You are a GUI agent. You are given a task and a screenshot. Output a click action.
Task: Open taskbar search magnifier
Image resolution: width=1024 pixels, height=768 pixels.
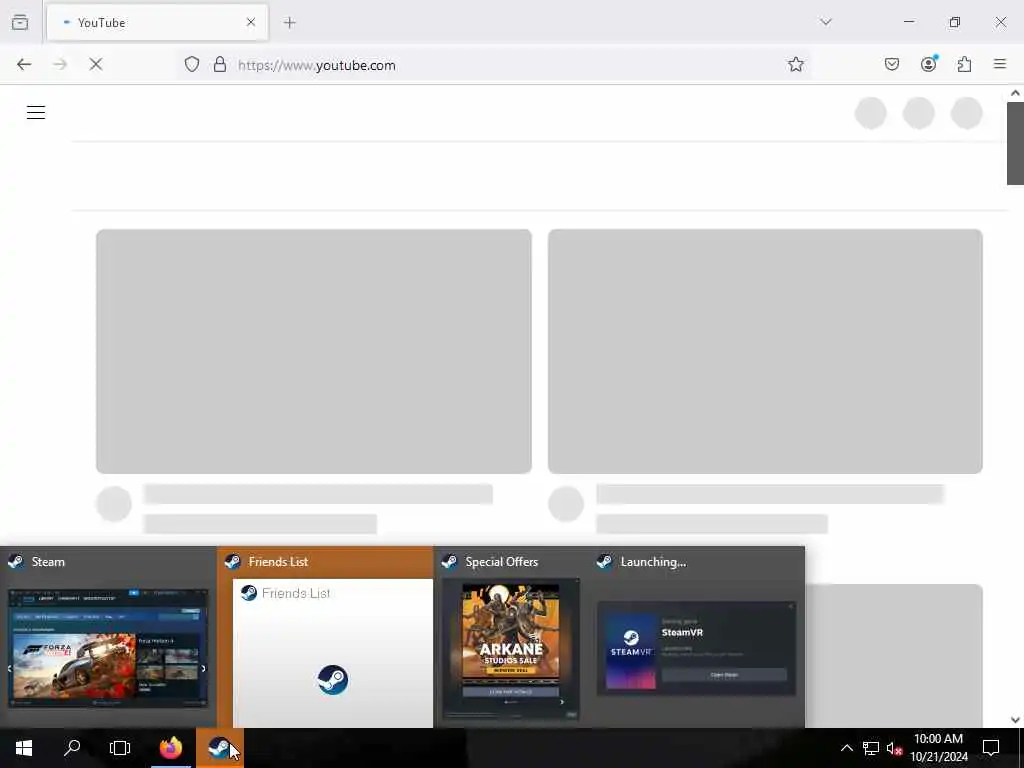pos(72,748)
